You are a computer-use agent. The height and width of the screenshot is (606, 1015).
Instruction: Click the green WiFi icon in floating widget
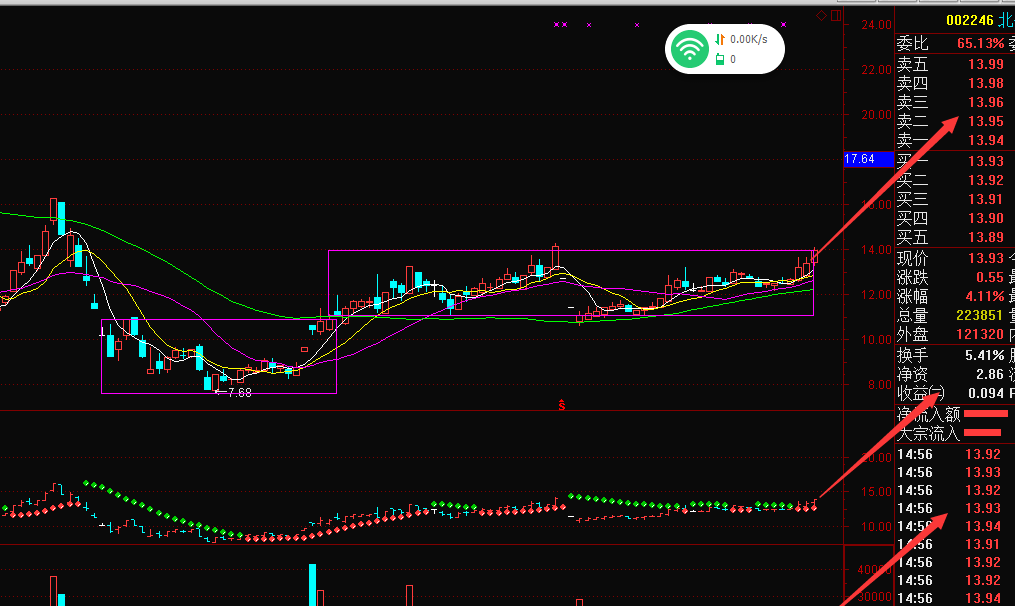click(x=689, y=49)
